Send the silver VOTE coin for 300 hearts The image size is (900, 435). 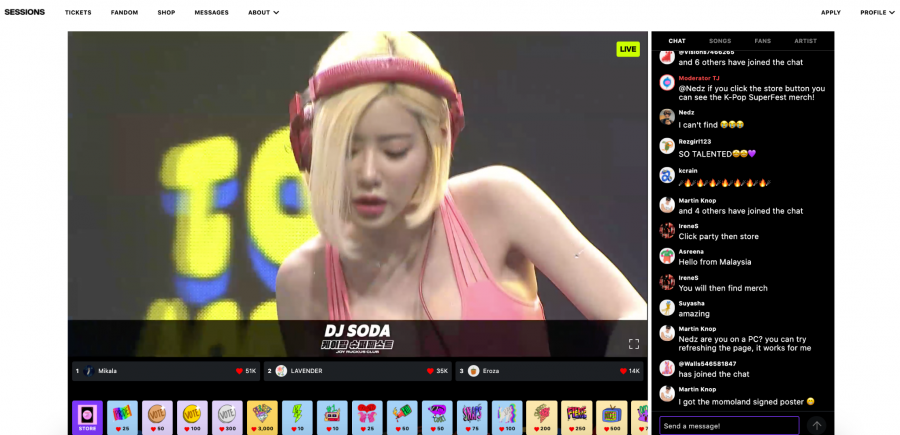click(x=227, y=417)
